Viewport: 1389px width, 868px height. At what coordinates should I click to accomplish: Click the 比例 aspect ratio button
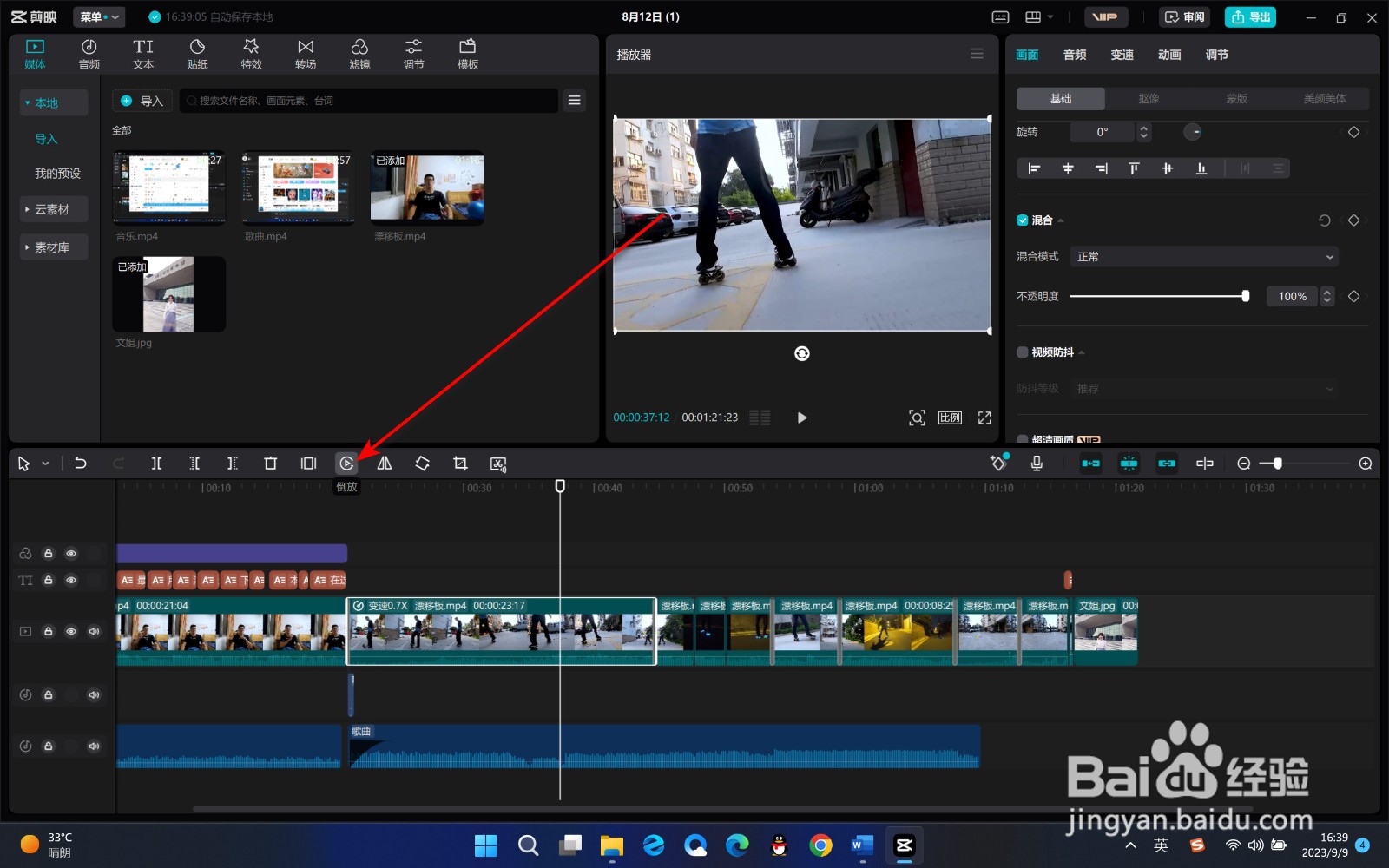950,418
